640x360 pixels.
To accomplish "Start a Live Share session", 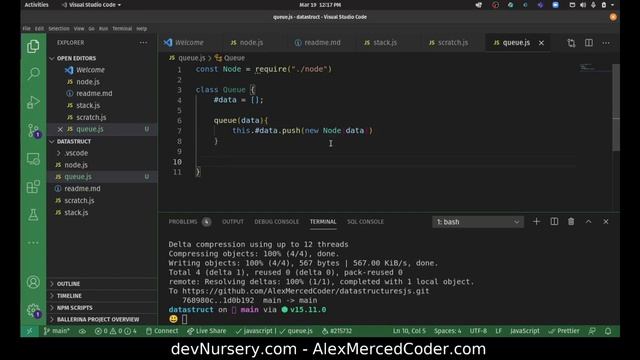I will point(207,331).
